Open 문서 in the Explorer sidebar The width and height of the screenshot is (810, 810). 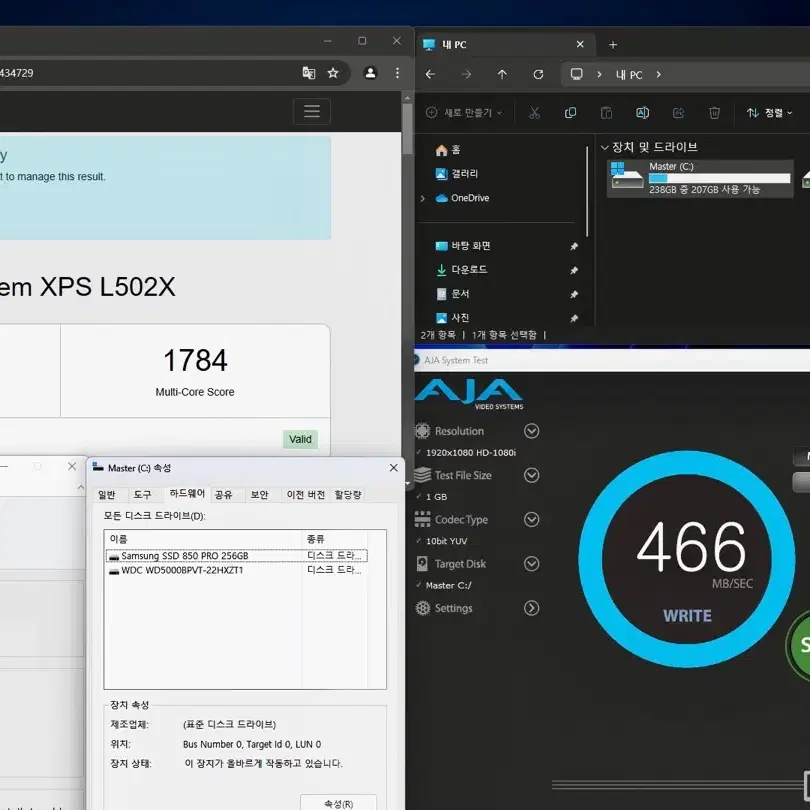[x=453, y=294]
